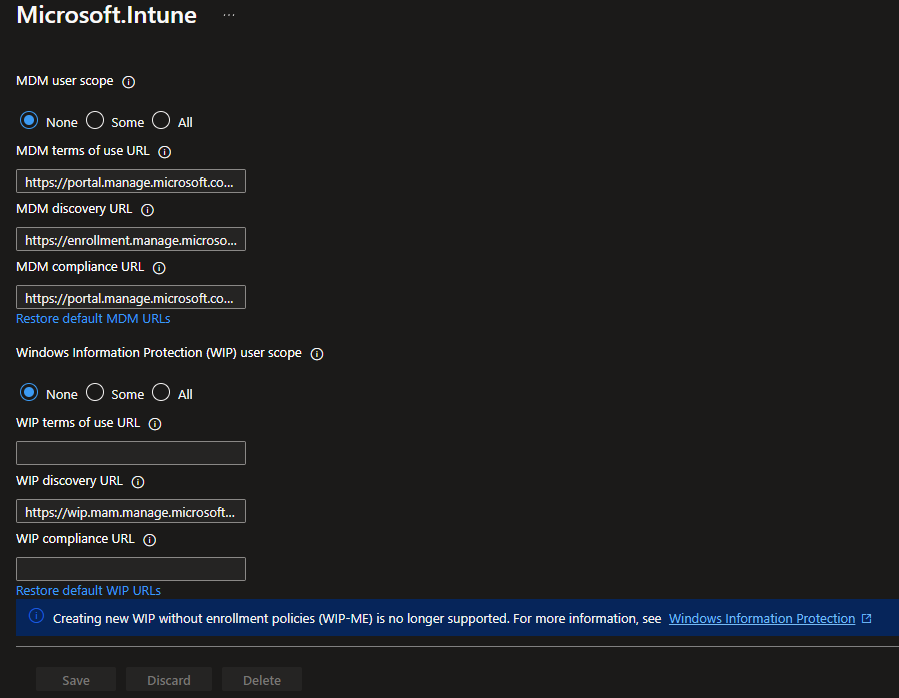899x698 pixels.
Task: Click the MDM terms of use URL field
Action: point(131,181)
